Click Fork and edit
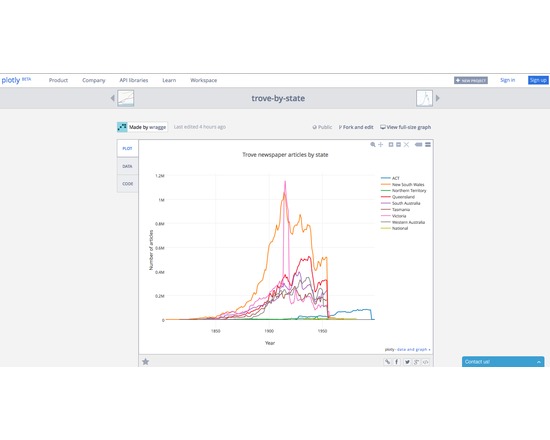 pos(356,127)
